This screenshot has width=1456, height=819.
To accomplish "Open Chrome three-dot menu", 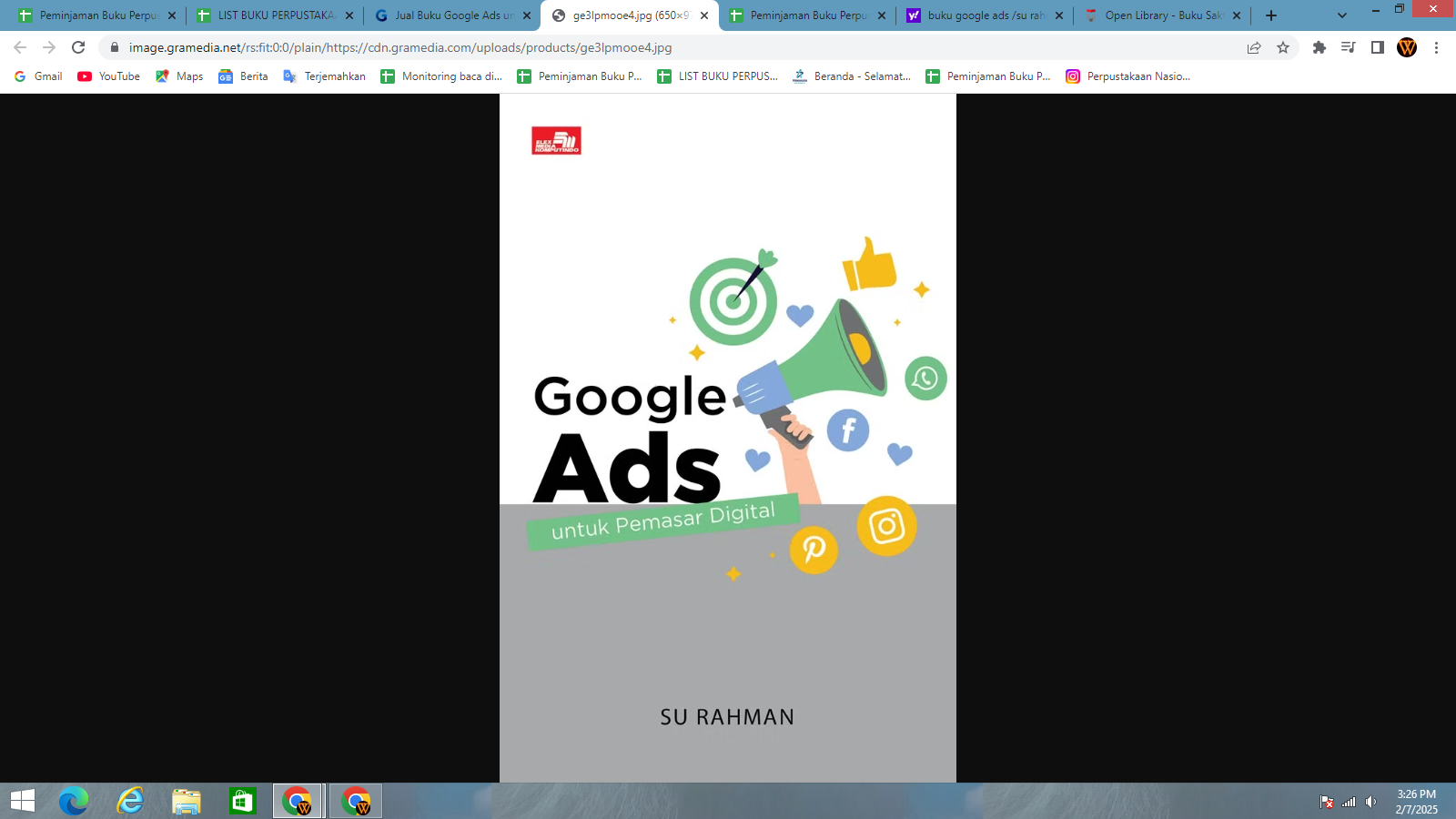I will pyautogui.click(x=1437, y=47).
